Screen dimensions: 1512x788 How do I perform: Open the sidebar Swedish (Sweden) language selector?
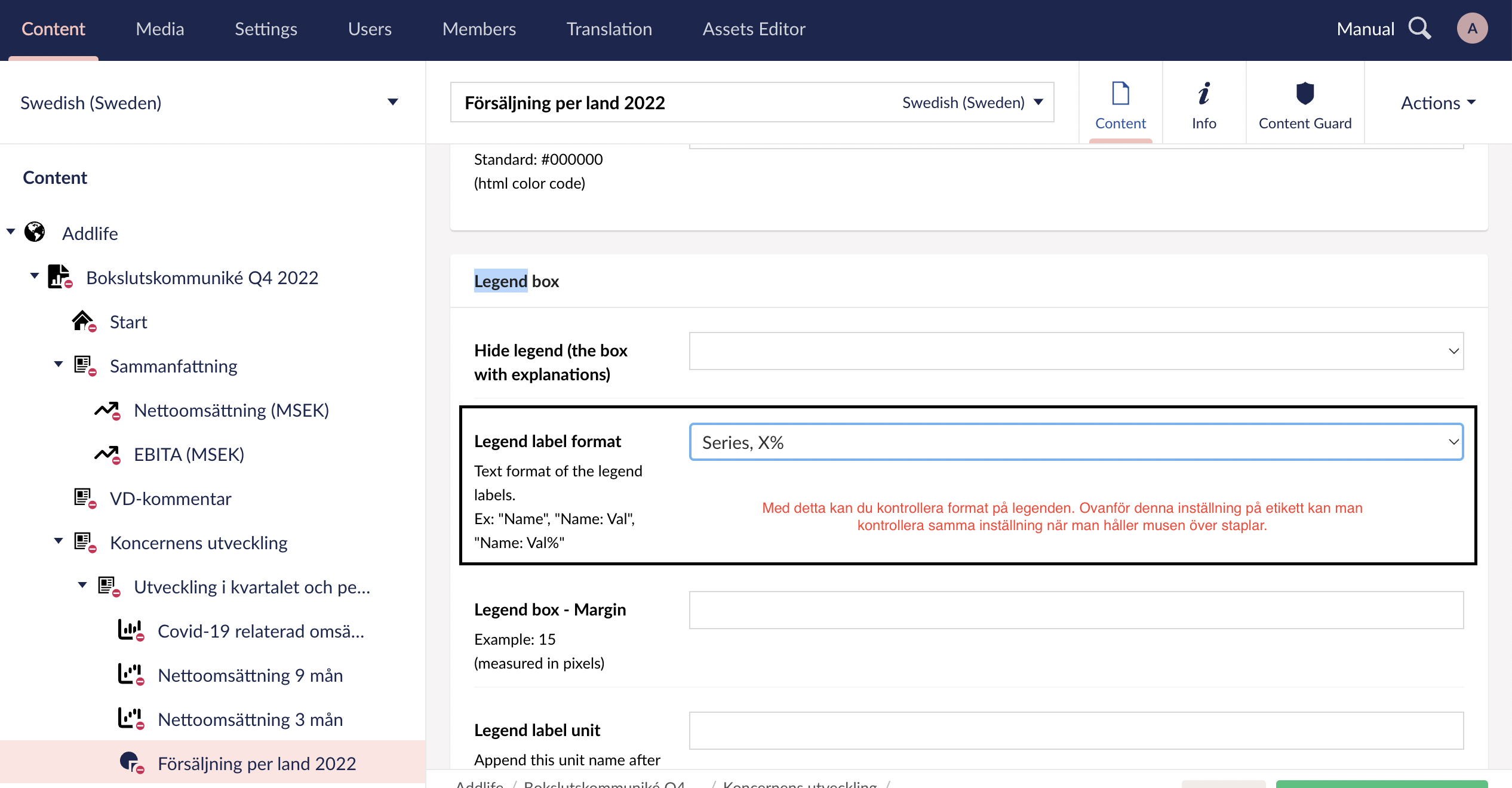209,103
